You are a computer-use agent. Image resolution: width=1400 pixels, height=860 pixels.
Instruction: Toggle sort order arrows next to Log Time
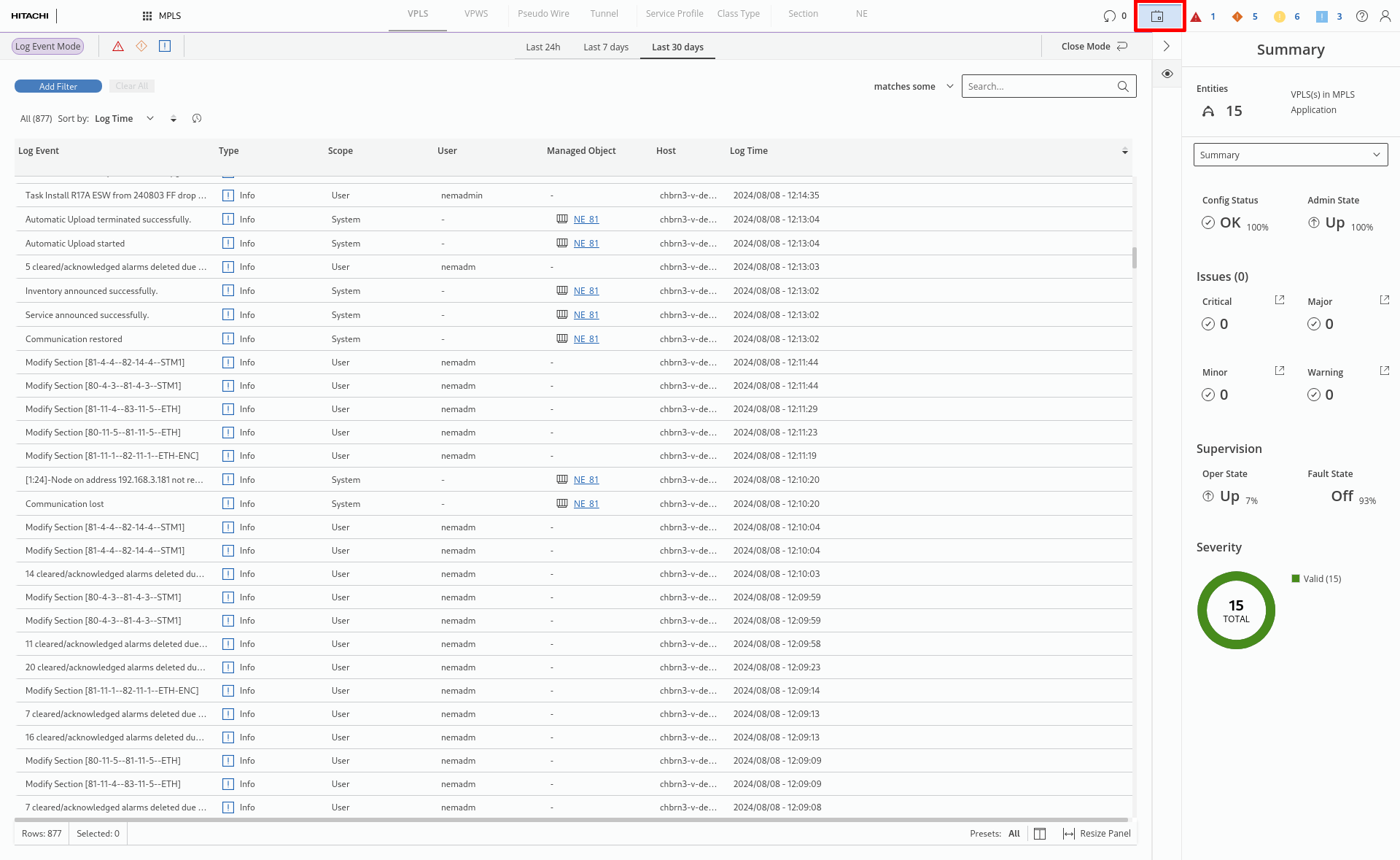(174, 119)
